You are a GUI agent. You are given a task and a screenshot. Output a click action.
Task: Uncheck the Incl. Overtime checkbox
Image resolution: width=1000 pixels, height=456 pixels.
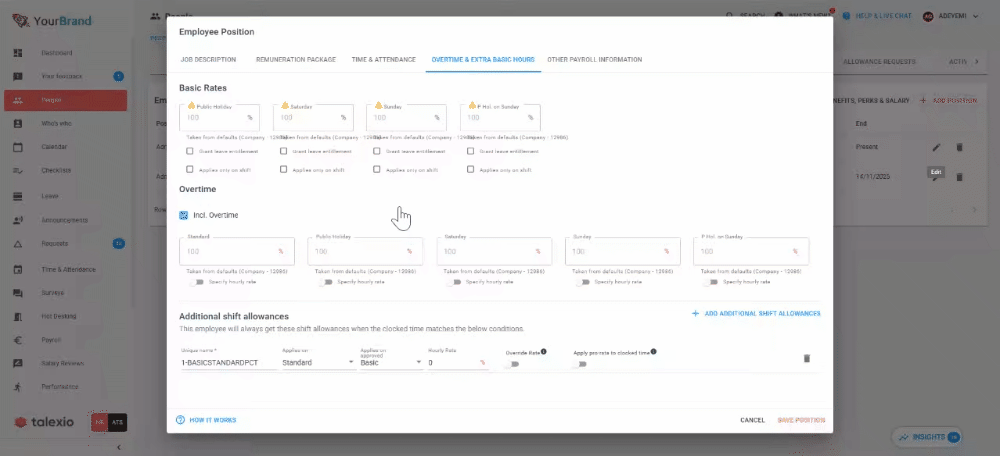pos(184,216)
